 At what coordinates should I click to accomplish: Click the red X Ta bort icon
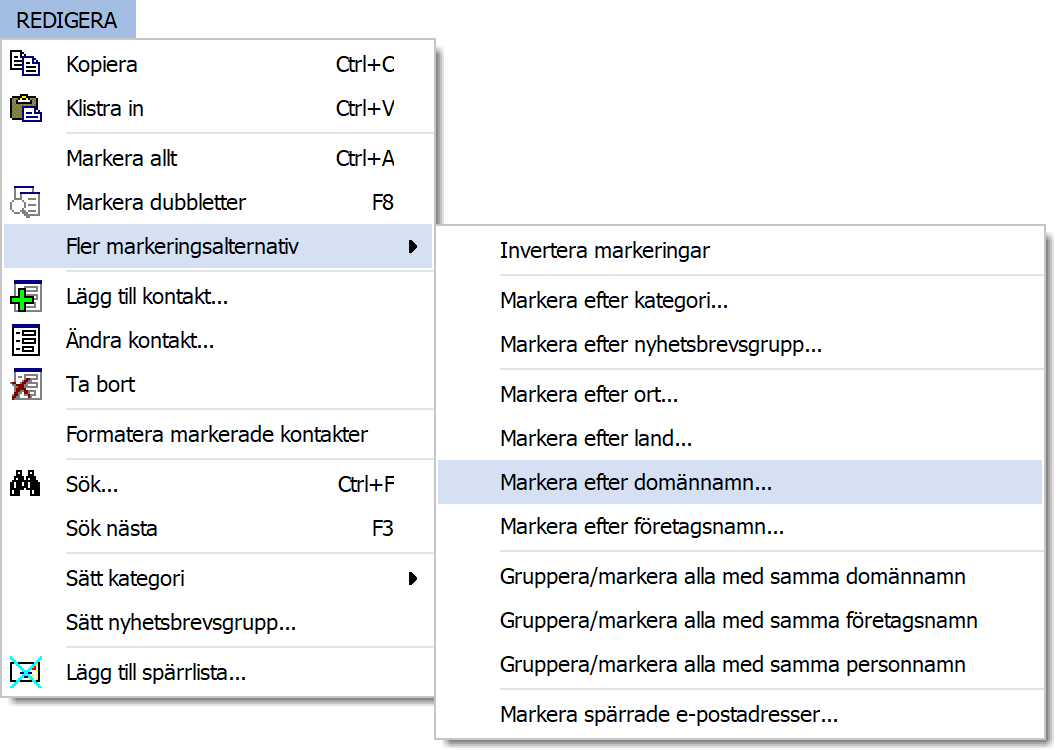pyautogui.click(x=26, y=384)
